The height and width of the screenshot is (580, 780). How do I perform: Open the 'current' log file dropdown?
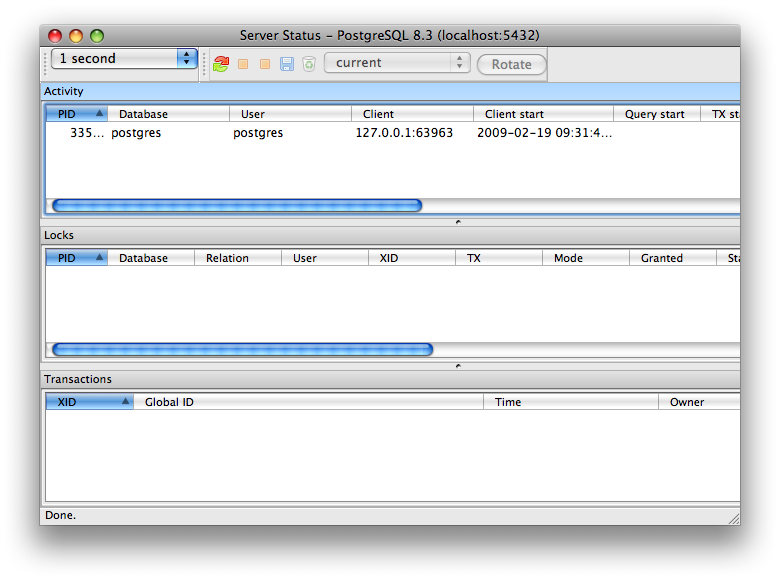click(396, 62)
